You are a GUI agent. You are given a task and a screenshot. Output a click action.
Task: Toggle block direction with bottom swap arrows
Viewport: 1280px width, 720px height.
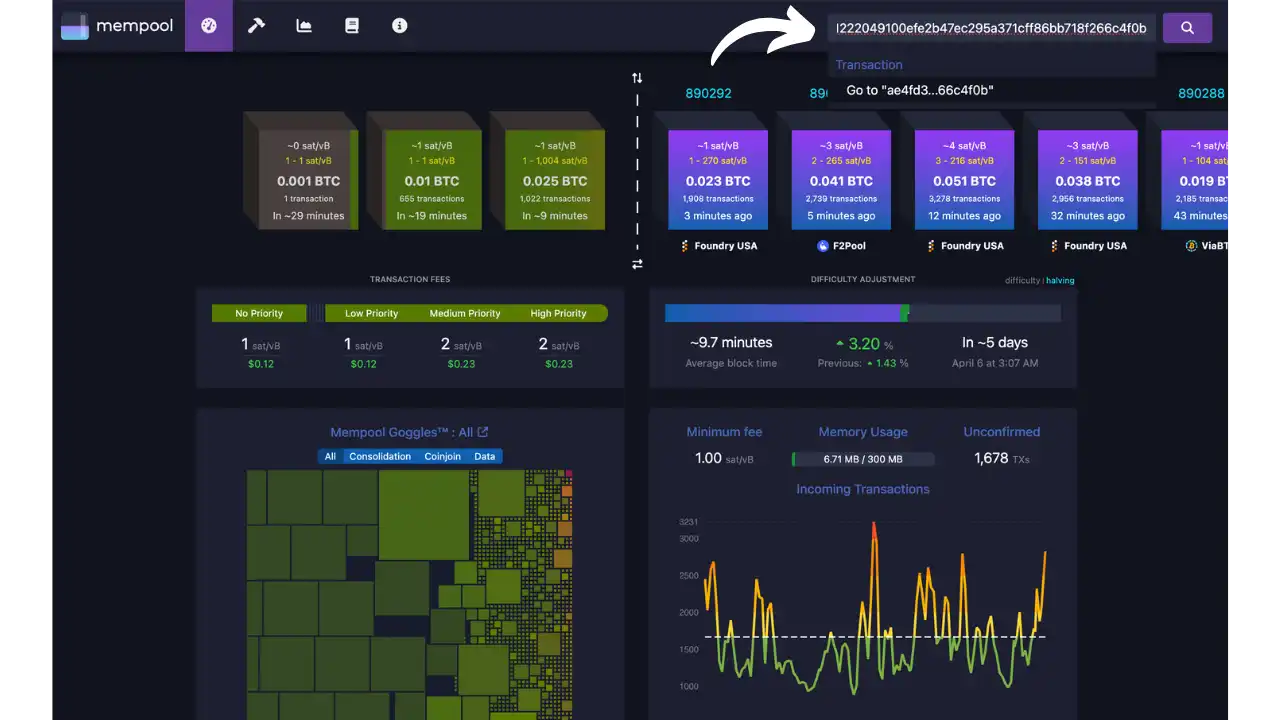636,263
